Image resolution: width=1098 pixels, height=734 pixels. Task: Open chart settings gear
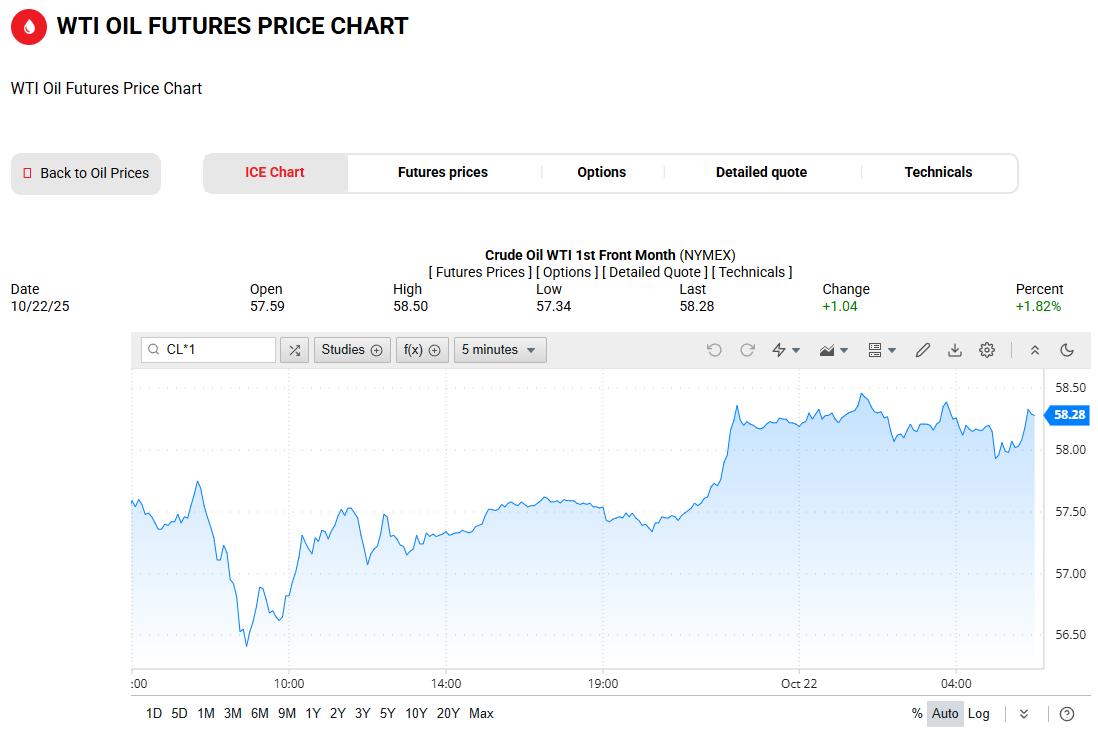(987, 350)
